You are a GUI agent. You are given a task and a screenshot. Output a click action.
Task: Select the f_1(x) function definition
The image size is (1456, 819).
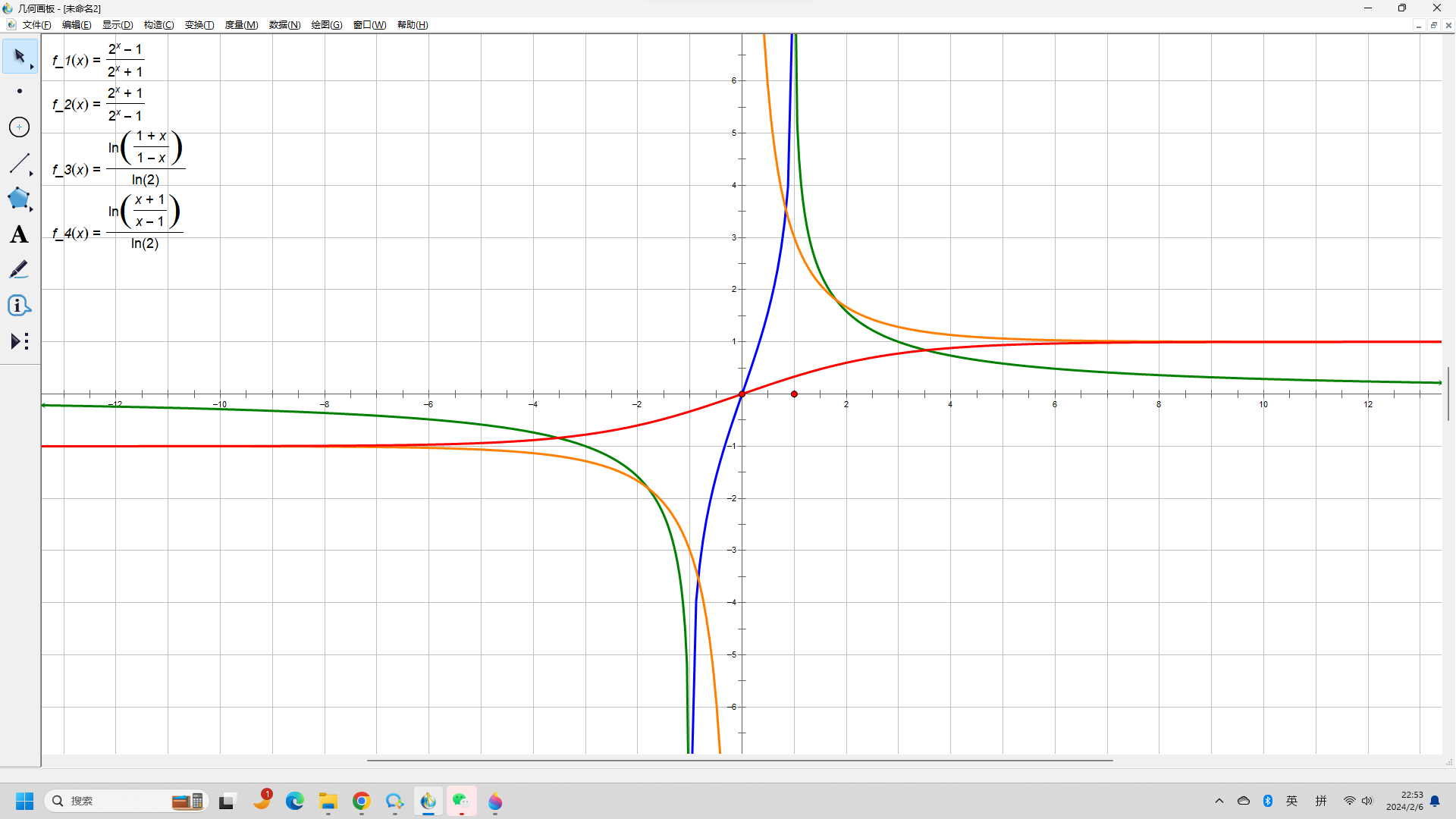point(98,60)
